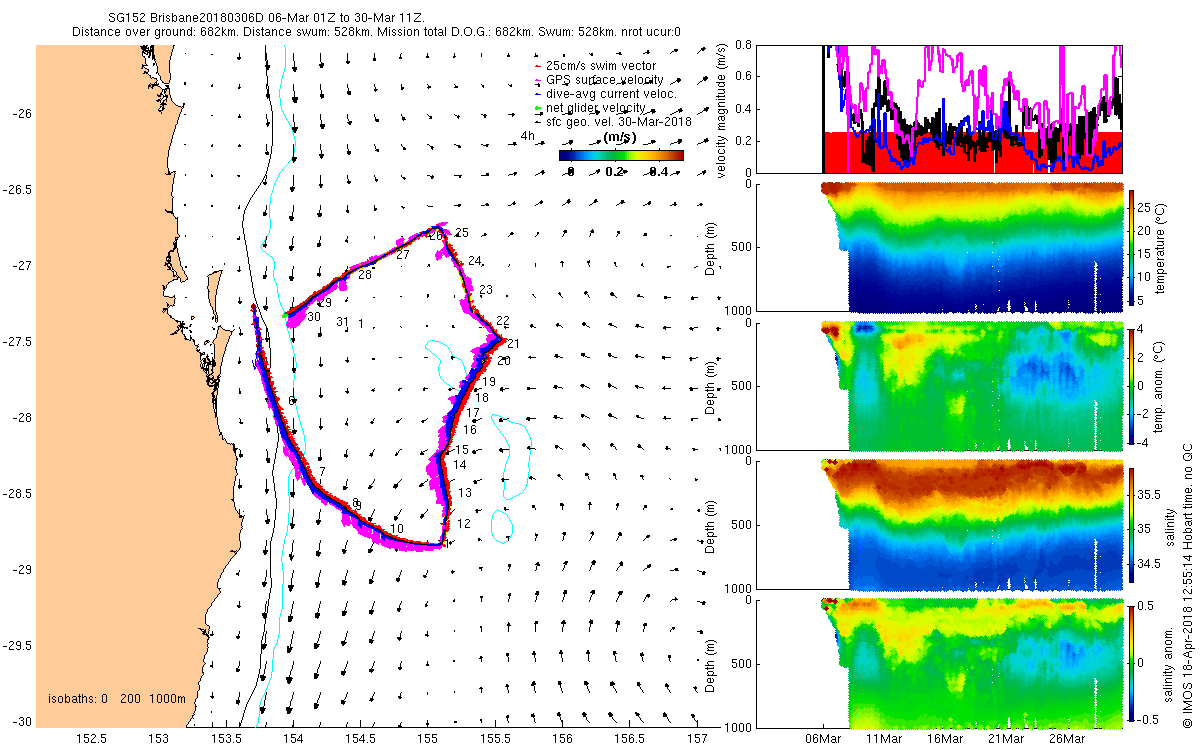Click the '16Mar' date tick label

pos(944,739)
